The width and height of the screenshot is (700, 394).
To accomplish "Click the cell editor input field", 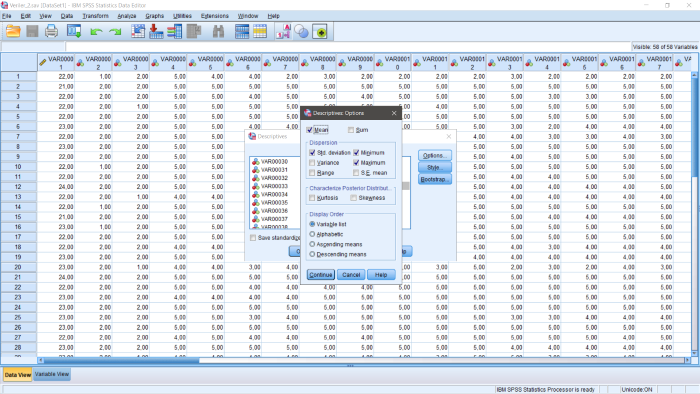I will coord(348,46).
